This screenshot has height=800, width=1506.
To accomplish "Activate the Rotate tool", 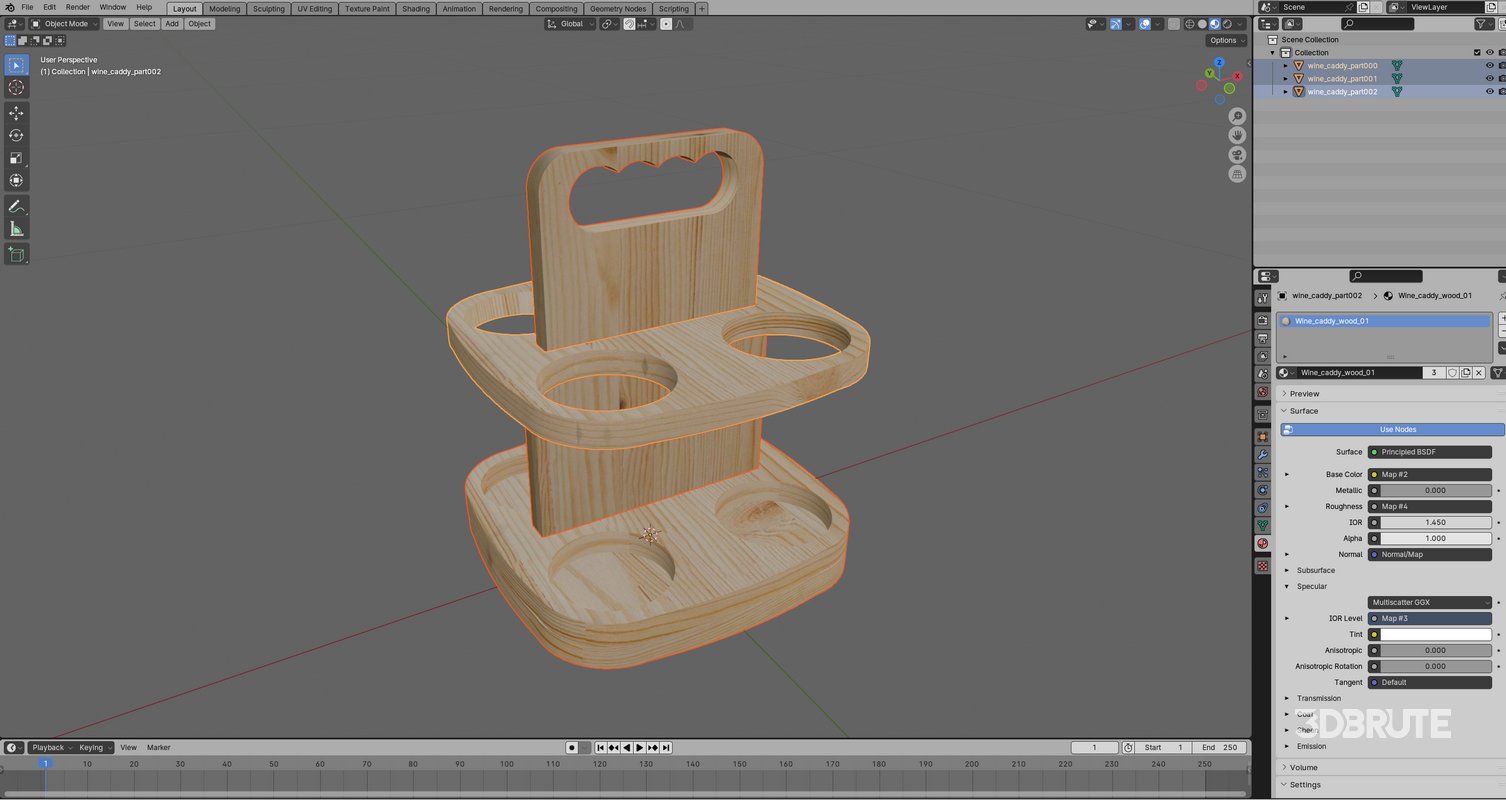I will [x=16, y=135].
